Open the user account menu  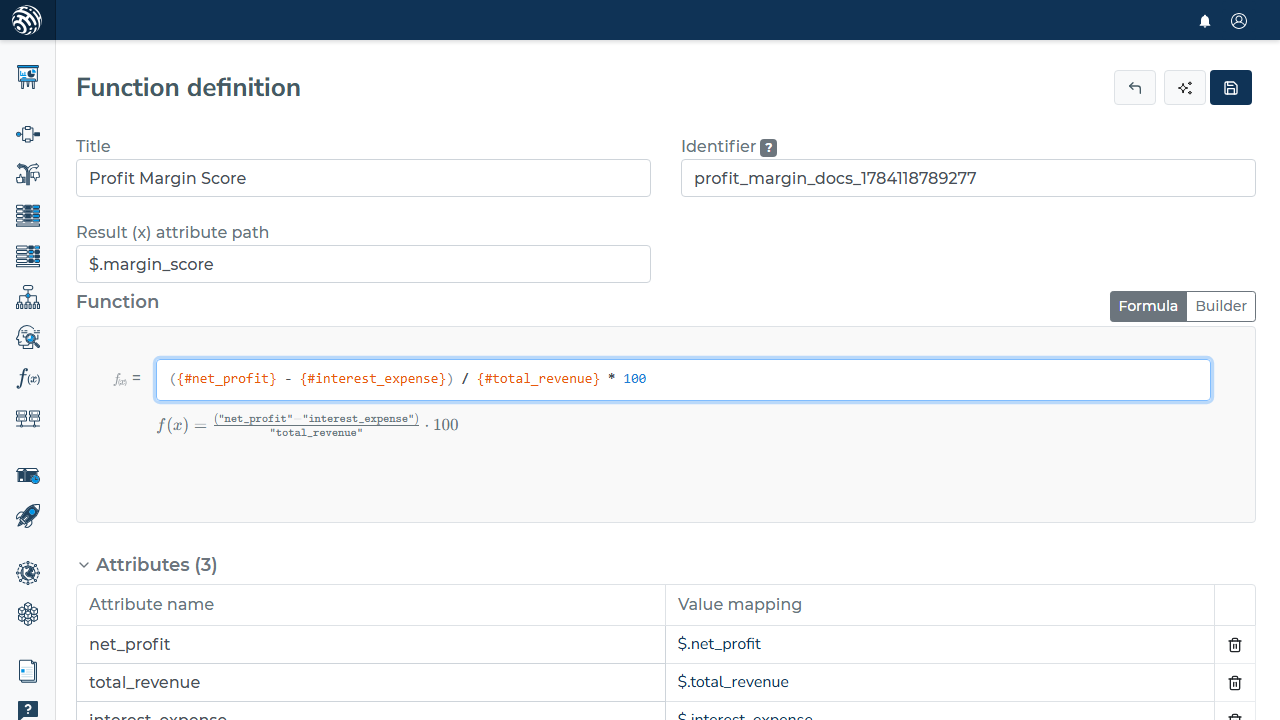[x=1239, y=21]
